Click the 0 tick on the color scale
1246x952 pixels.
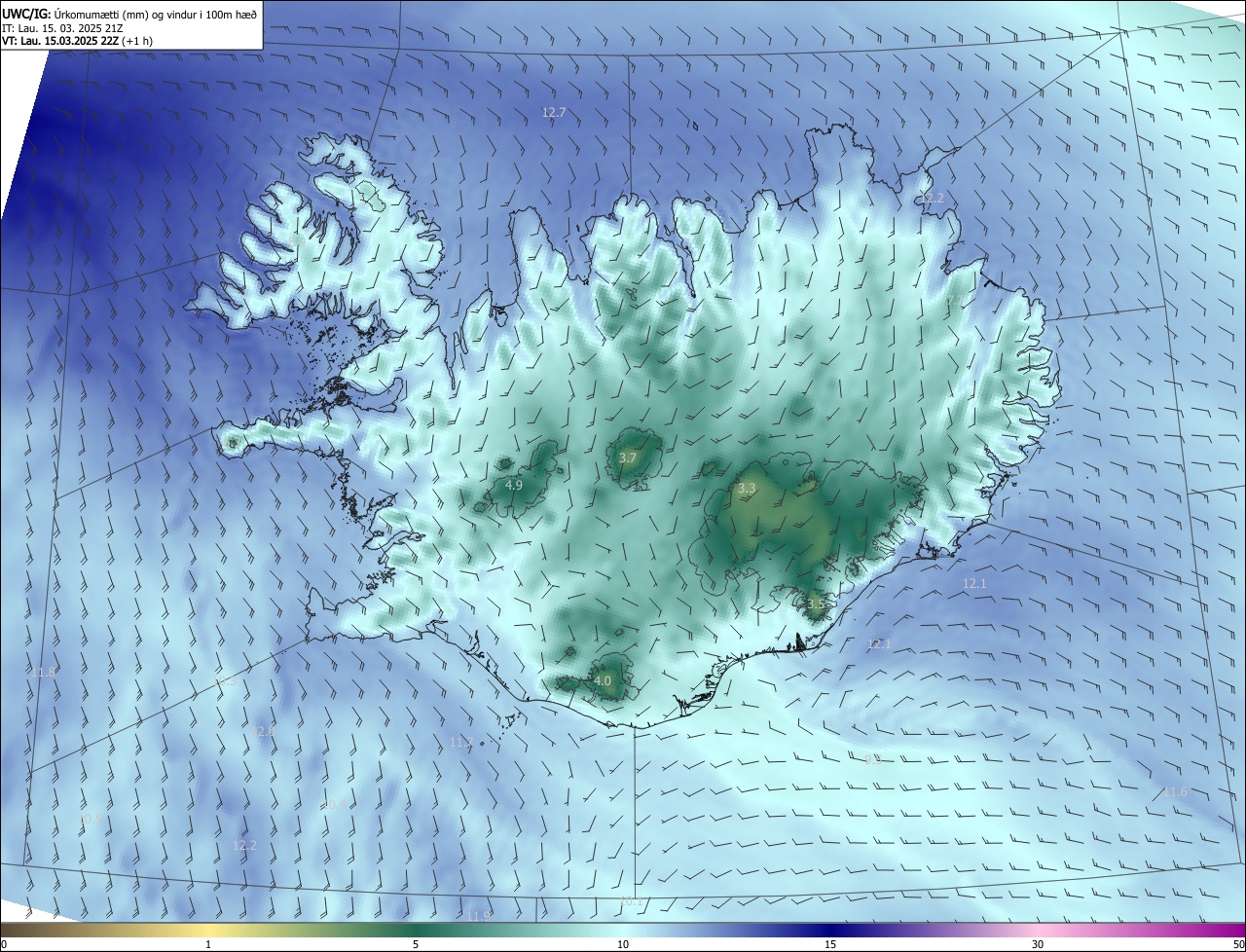[4, 944]
